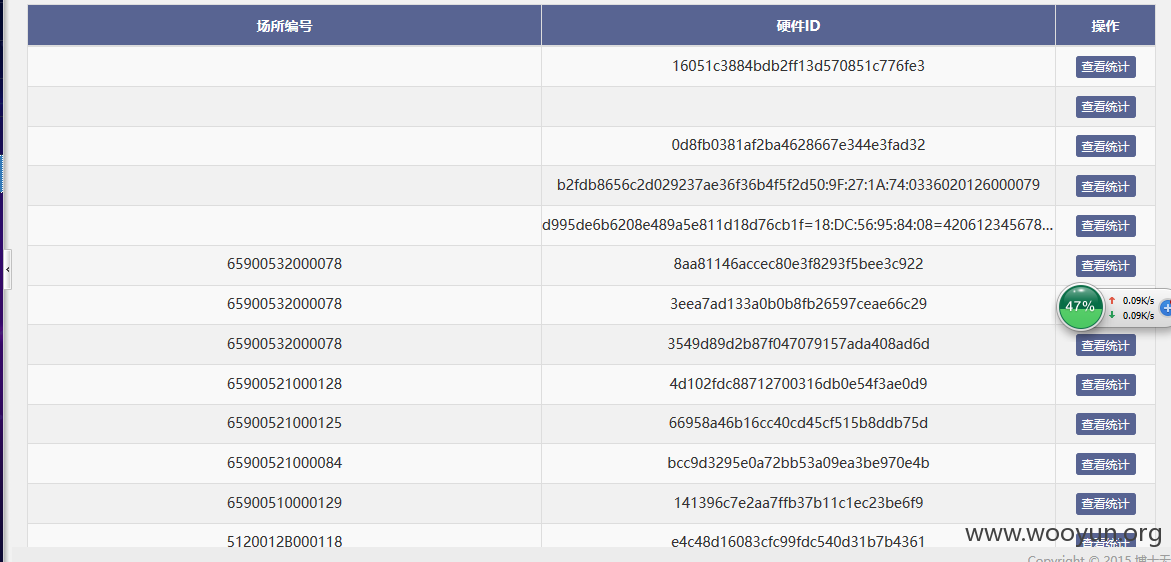
Task: Open 查看统计 for hardware ID 0d8fb0381af2ba4628667e344e3fad32
Action: click(1105, 146)
